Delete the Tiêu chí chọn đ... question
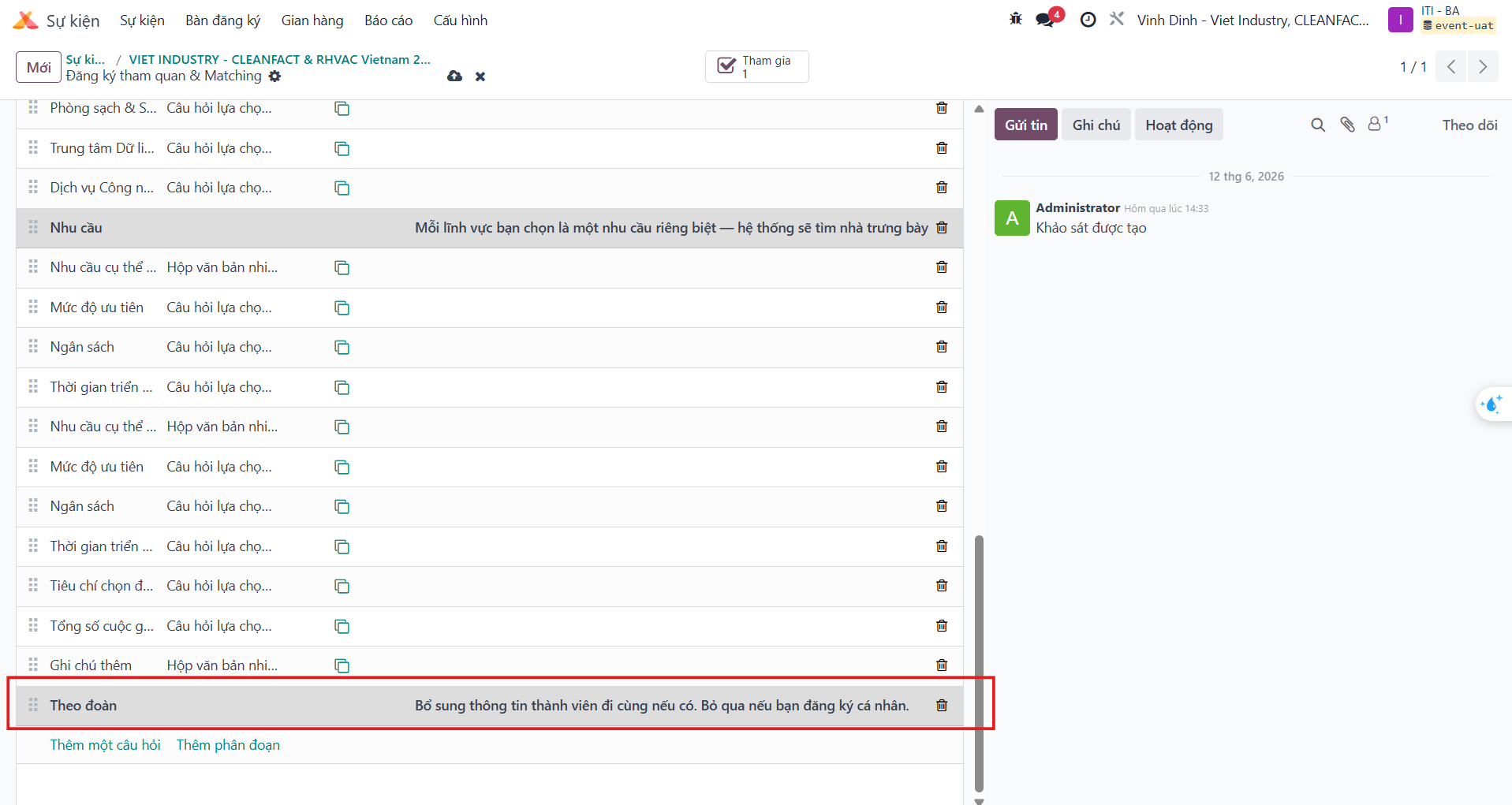 942,586
